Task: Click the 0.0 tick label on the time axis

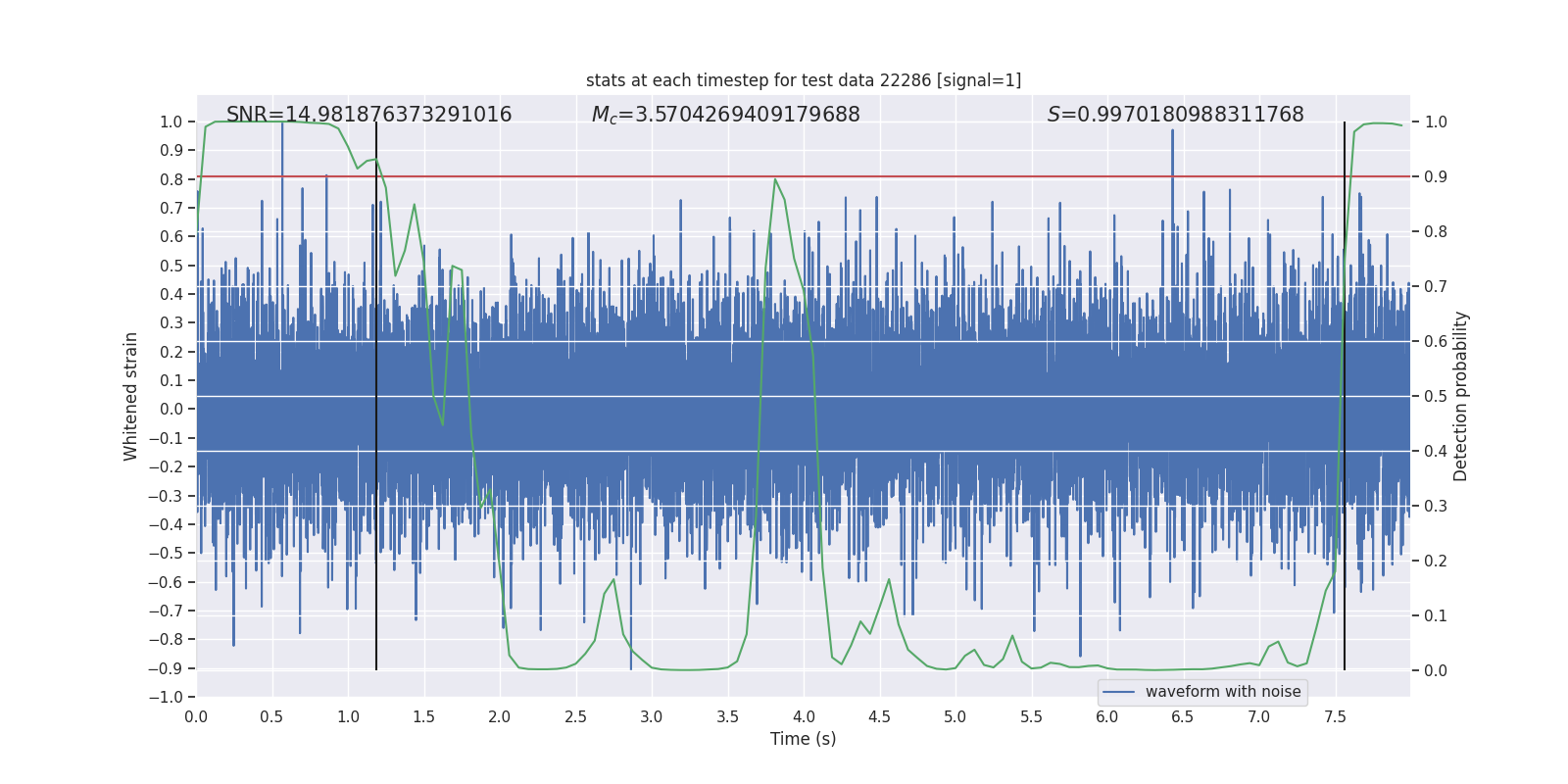Action: coord(196,716)
